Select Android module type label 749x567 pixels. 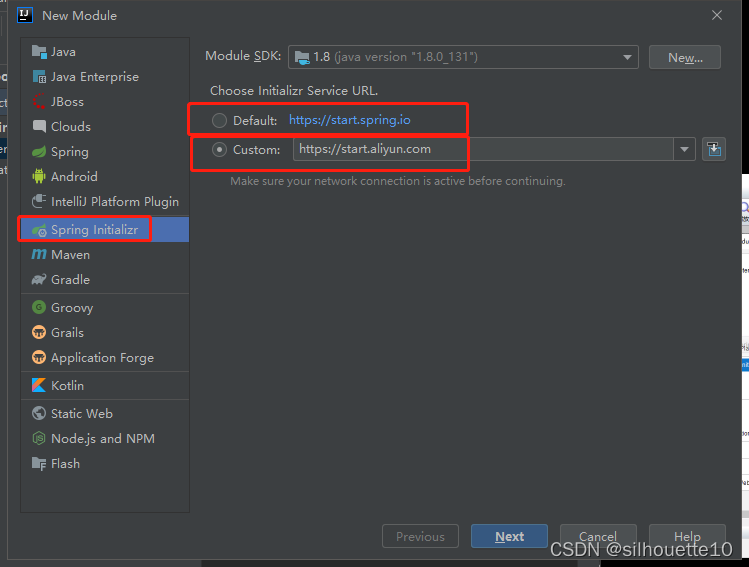point(74,177)
